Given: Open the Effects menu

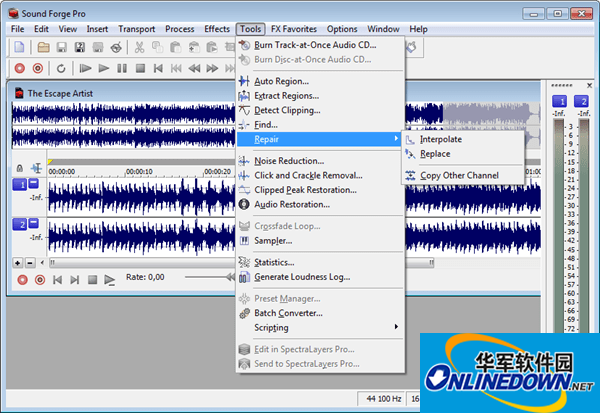Looking at the screenshot, I should (215, 29).
